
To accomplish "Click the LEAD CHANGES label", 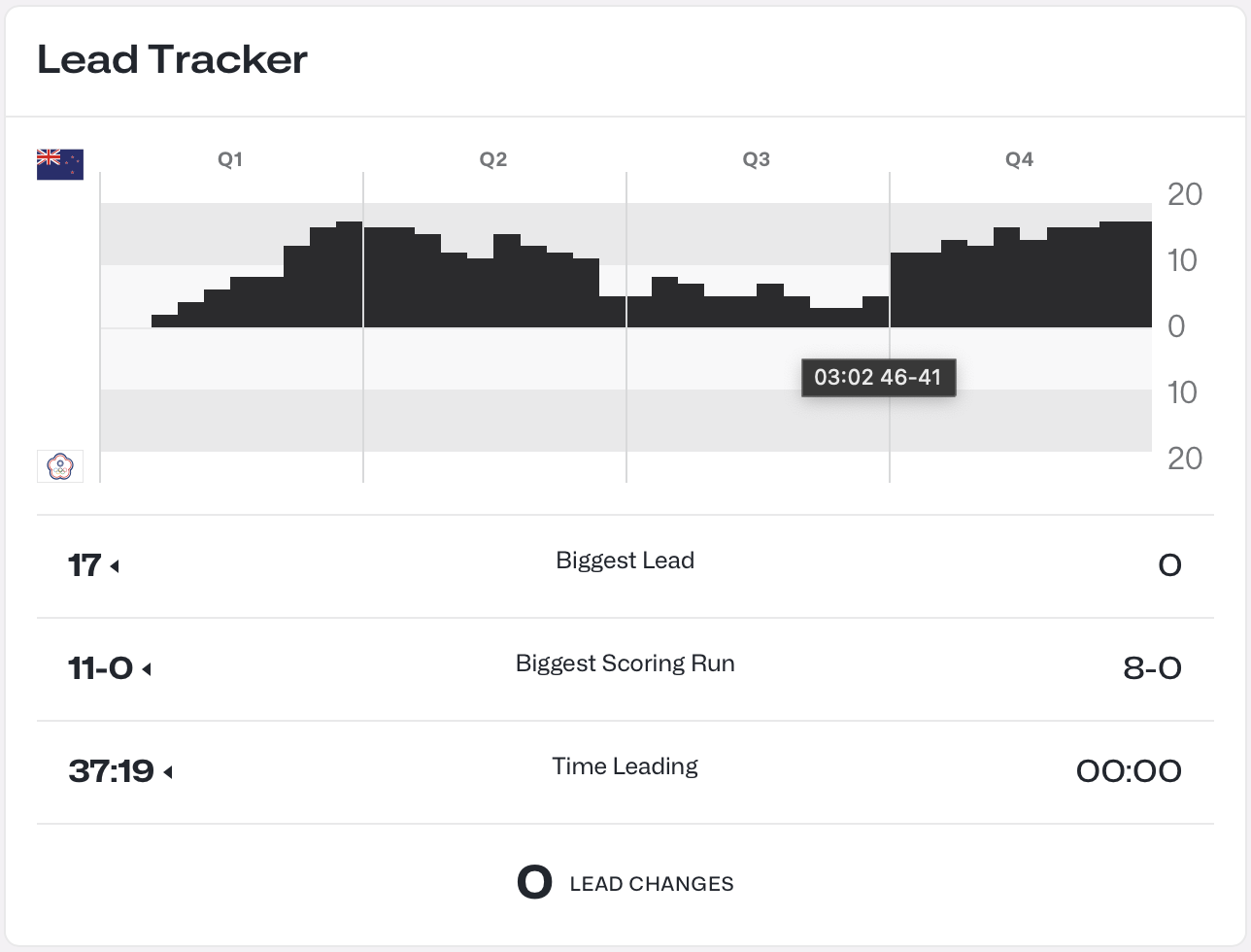I will [x=652, y=884].
